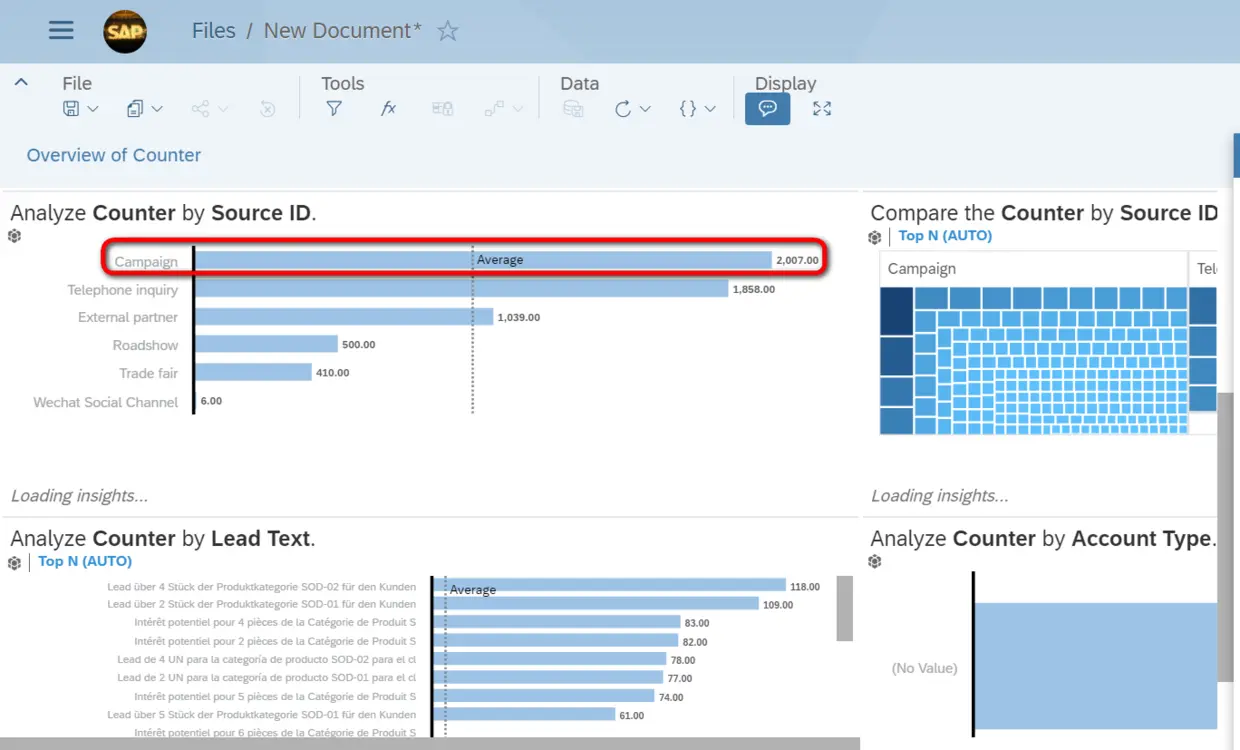Open the Filter tool icon
This screenshot has height=750, width=1240.
coord(334,109)
